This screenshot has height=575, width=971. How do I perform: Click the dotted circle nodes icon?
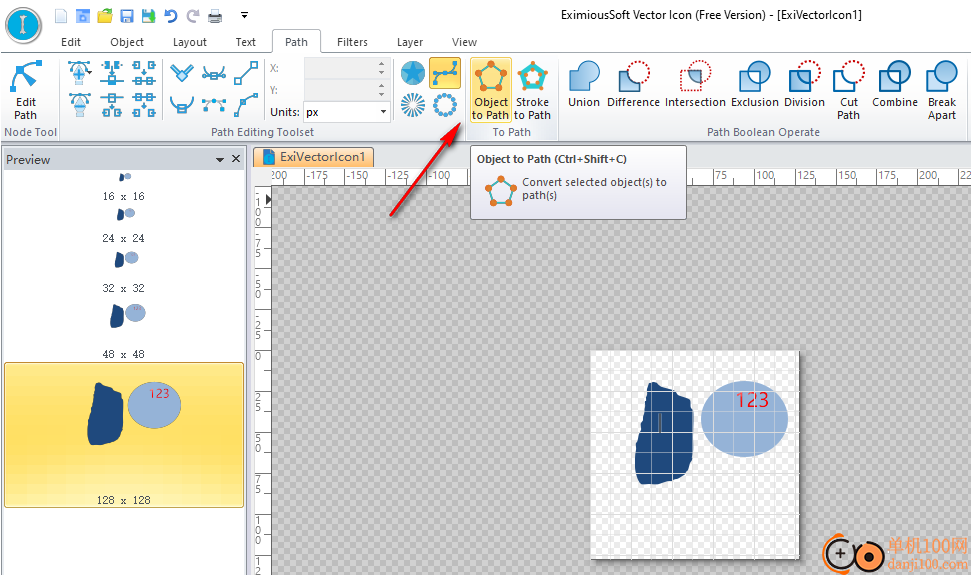point(445,105)
